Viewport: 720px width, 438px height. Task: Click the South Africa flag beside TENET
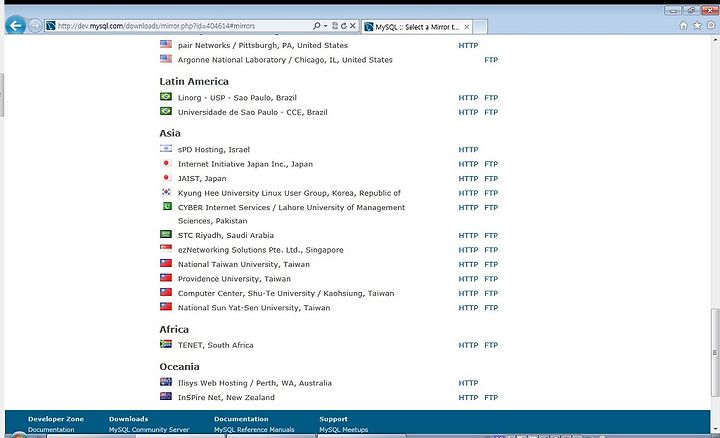166,344
